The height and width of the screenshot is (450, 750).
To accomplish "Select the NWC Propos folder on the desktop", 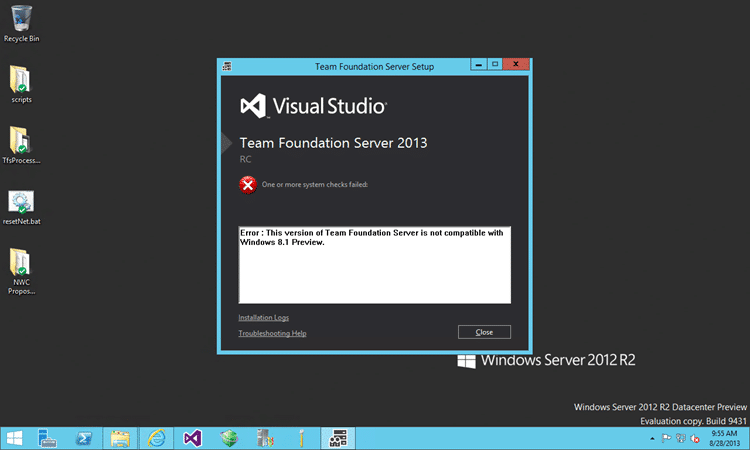I will click(x=21, y=271).
